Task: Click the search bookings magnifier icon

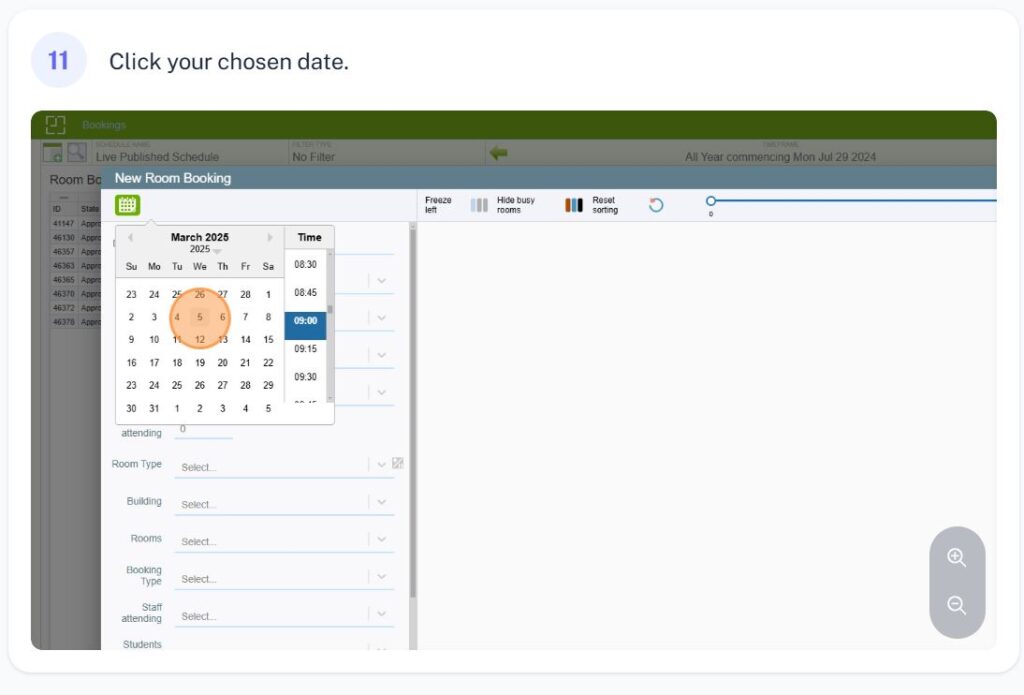Action: [76, 153]
